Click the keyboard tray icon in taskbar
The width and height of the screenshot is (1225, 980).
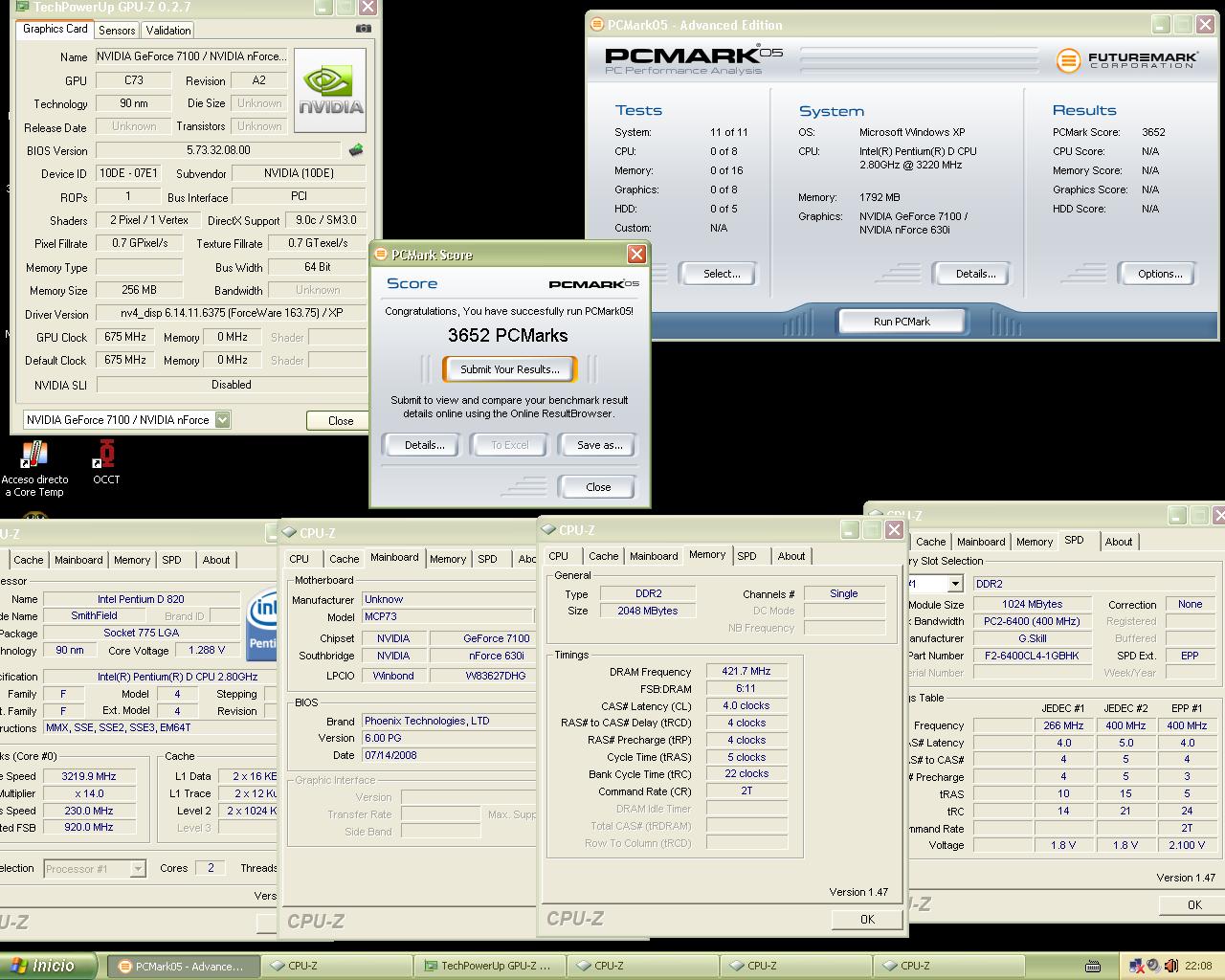[x=1093, y=966]
